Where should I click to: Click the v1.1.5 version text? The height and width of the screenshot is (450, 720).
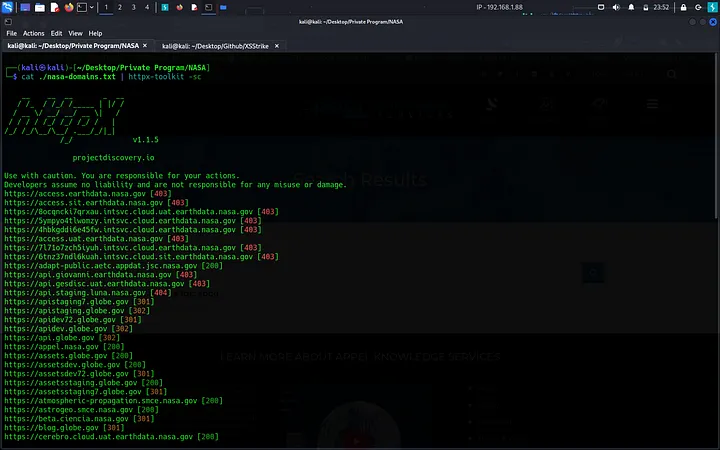pyautogui.click(x=146, y=140)
